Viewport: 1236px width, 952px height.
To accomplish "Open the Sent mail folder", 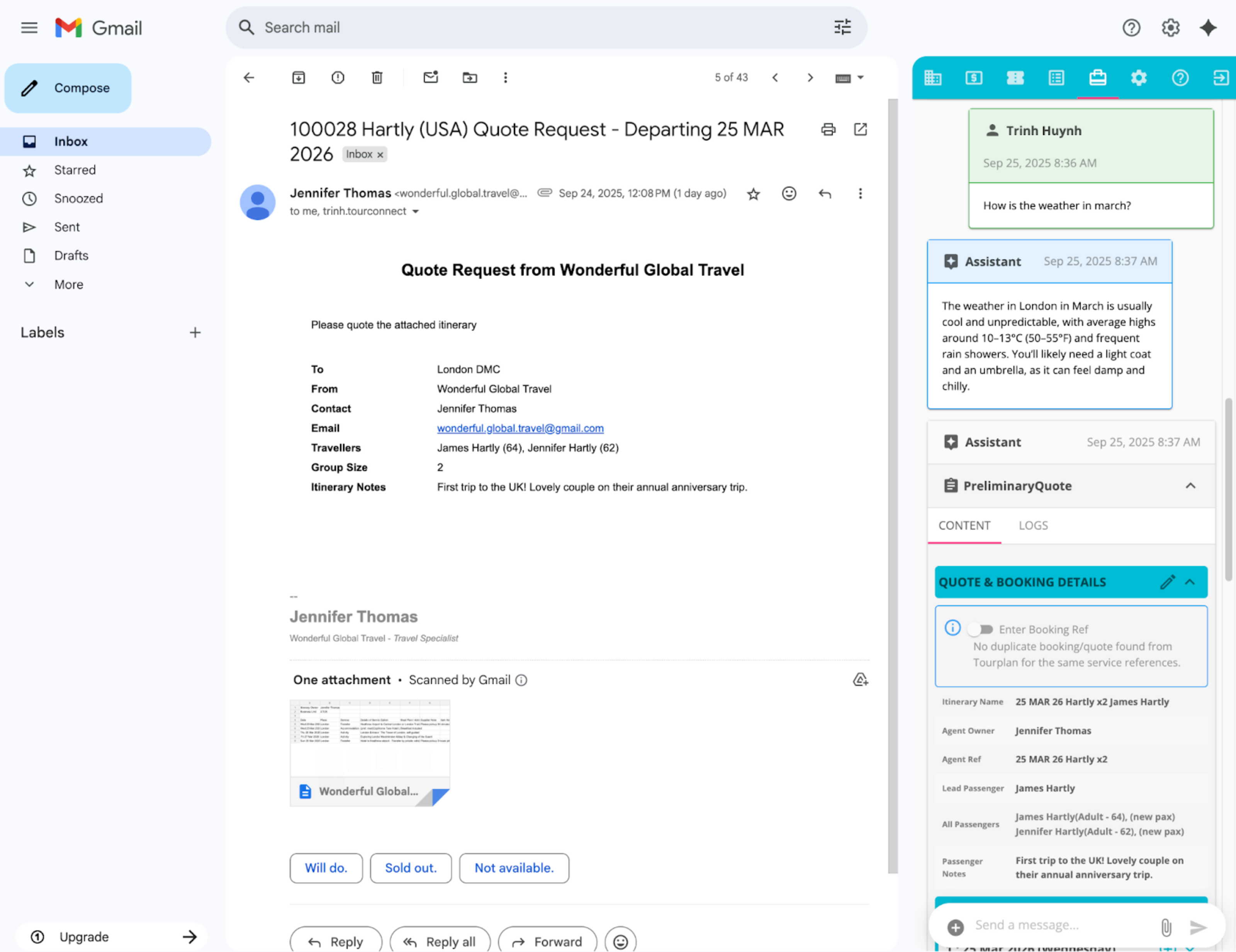I will click(x=67, y=227).
